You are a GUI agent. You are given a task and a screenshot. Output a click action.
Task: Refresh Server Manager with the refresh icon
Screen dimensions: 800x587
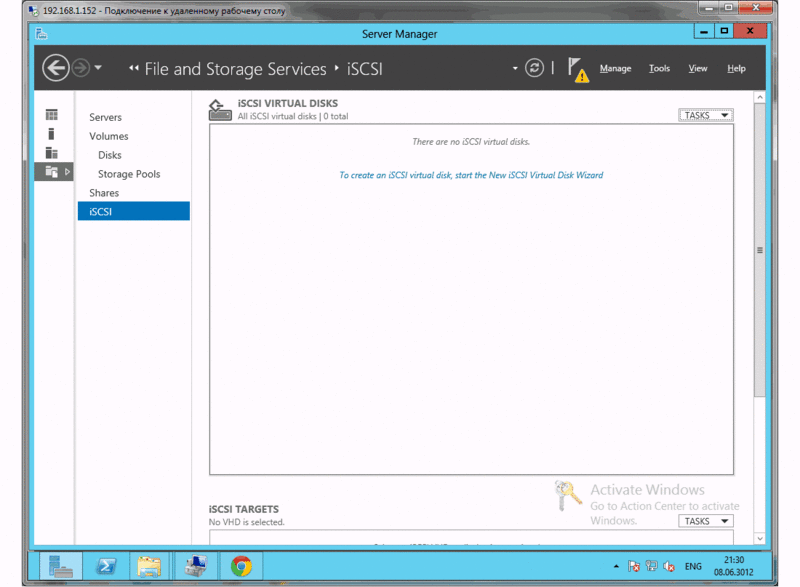pos(534,68)
